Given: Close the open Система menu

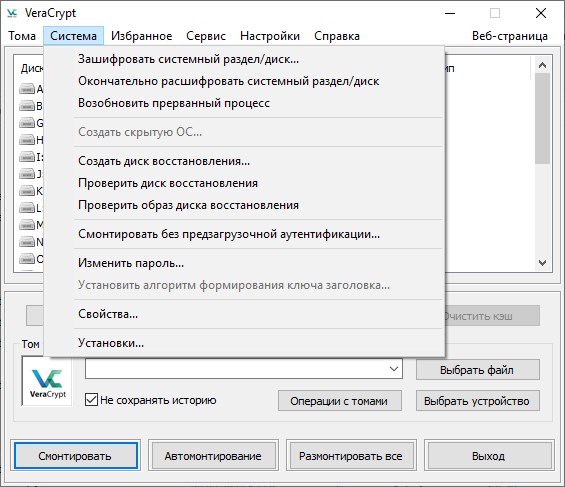Looking at the screenshot, I should (x=74, y=36).
